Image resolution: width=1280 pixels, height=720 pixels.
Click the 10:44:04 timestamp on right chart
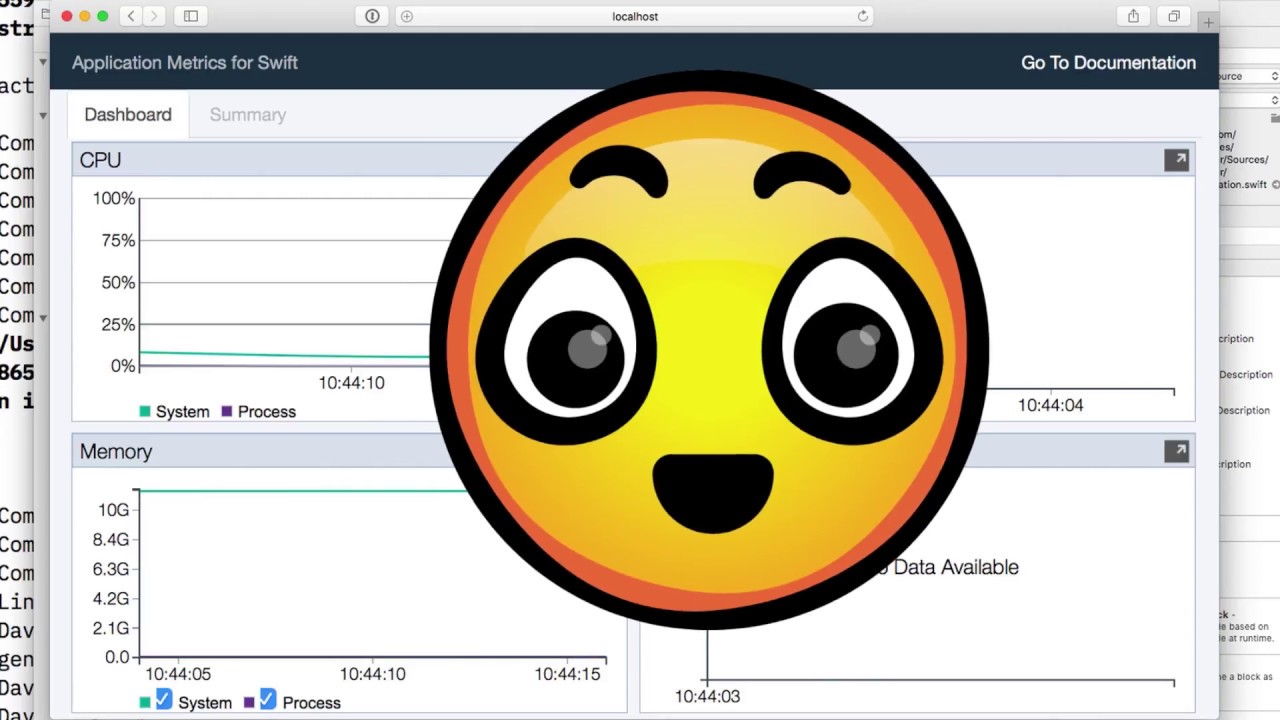click(x=1051, y=405)
